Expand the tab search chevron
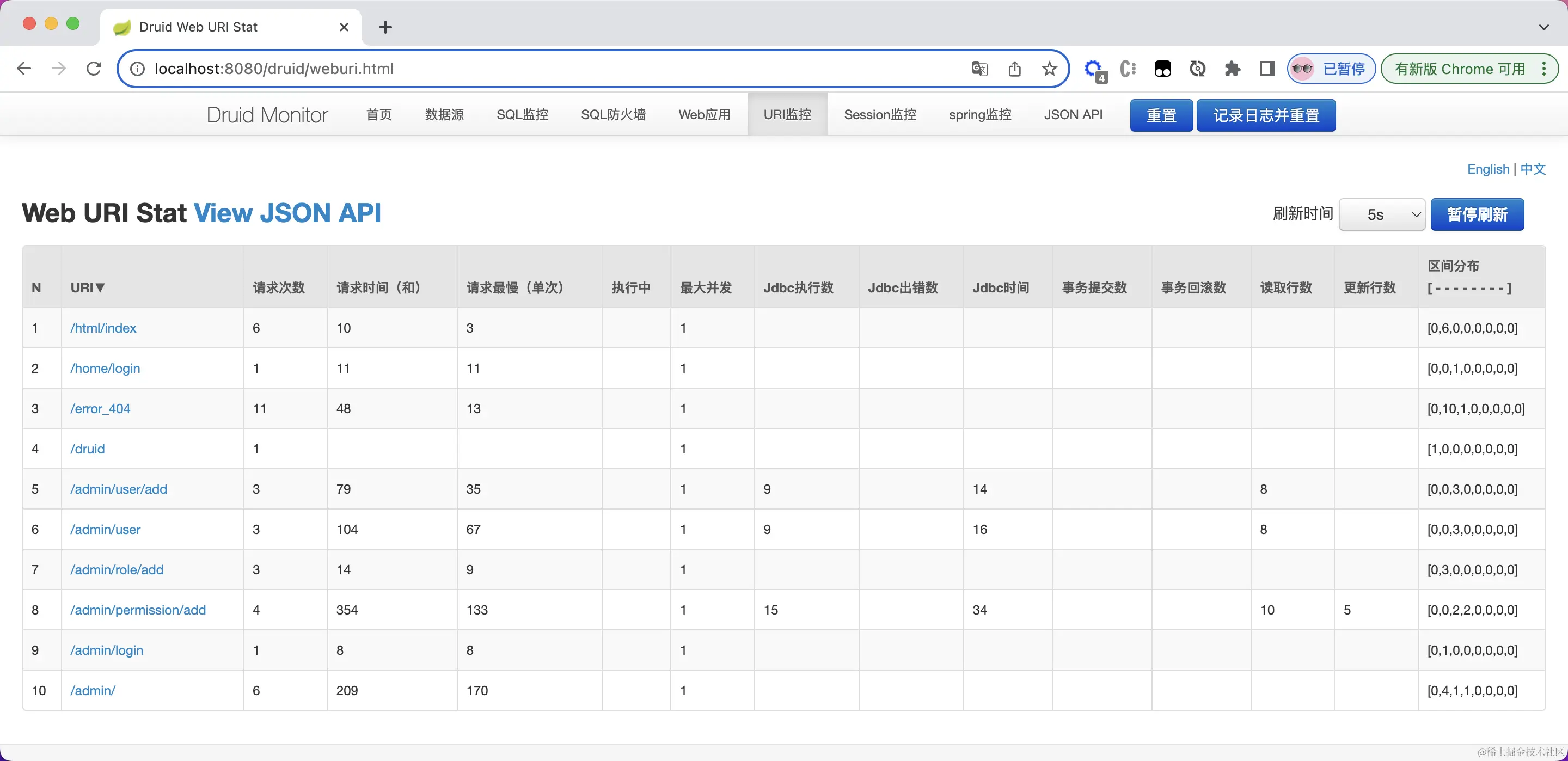The image size is (1568, 761). pyautogui.click(x=1543, y=27)
